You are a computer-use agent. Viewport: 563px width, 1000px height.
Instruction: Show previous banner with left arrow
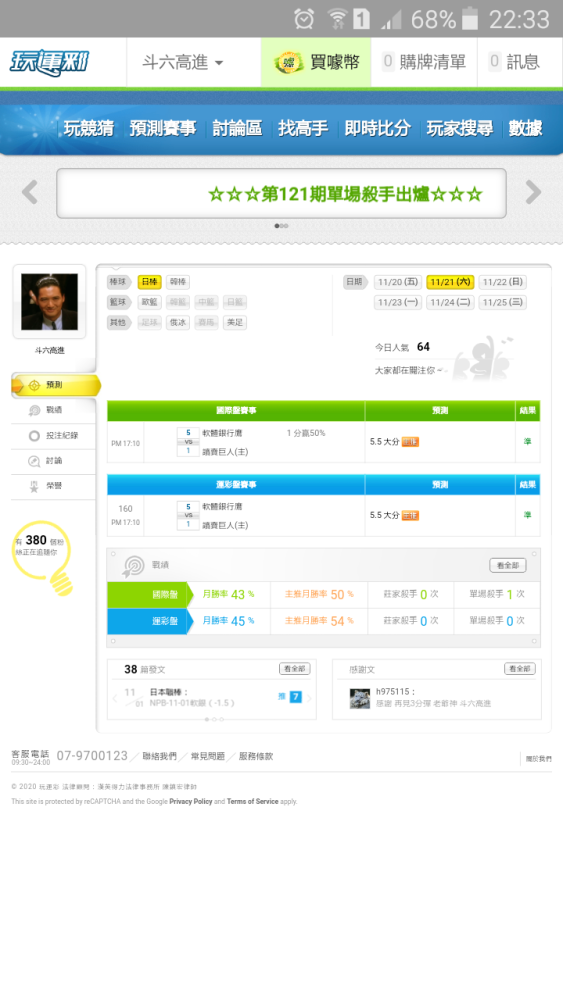coord(30,192)
